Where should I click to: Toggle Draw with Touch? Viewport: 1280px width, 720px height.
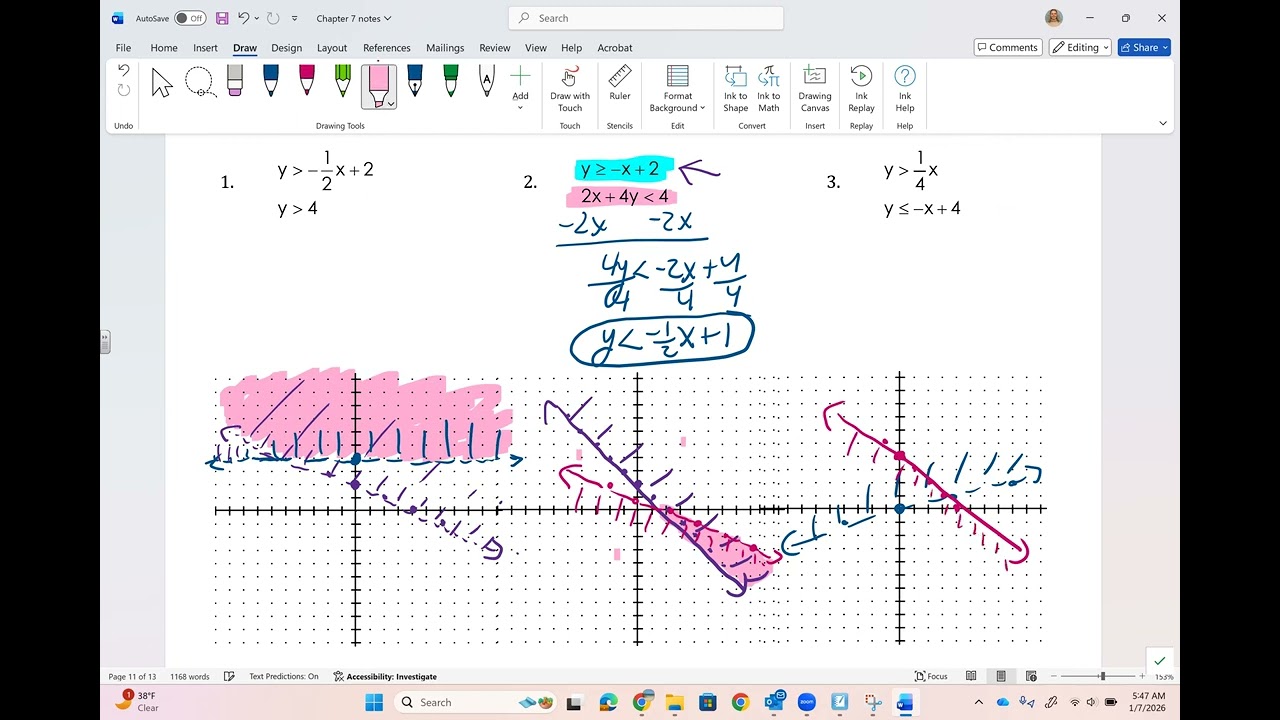pyautogui.click(x=570, y=89)
